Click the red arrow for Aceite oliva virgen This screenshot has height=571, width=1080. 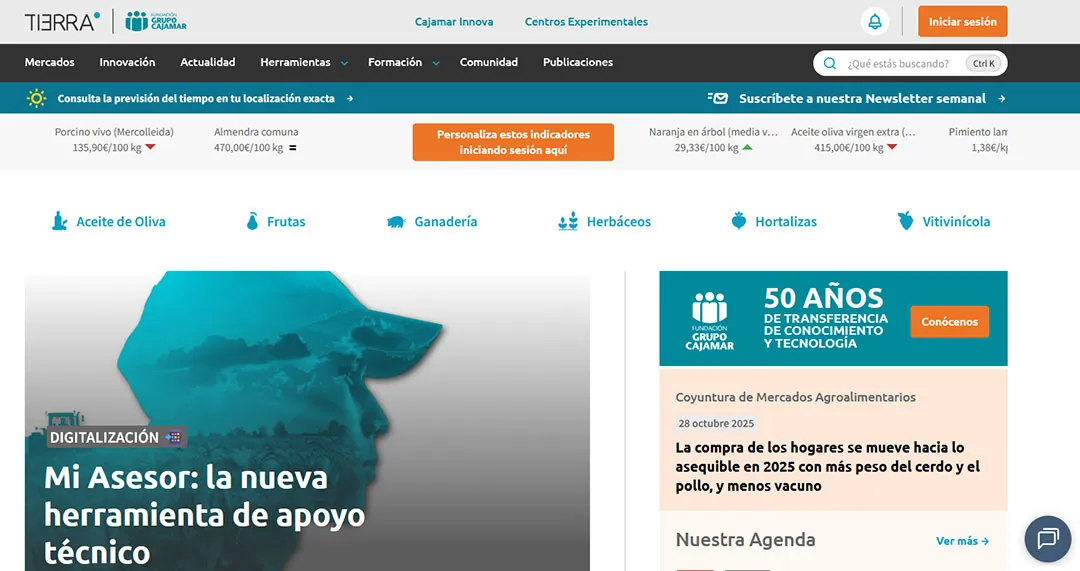[x=892, y=147]
